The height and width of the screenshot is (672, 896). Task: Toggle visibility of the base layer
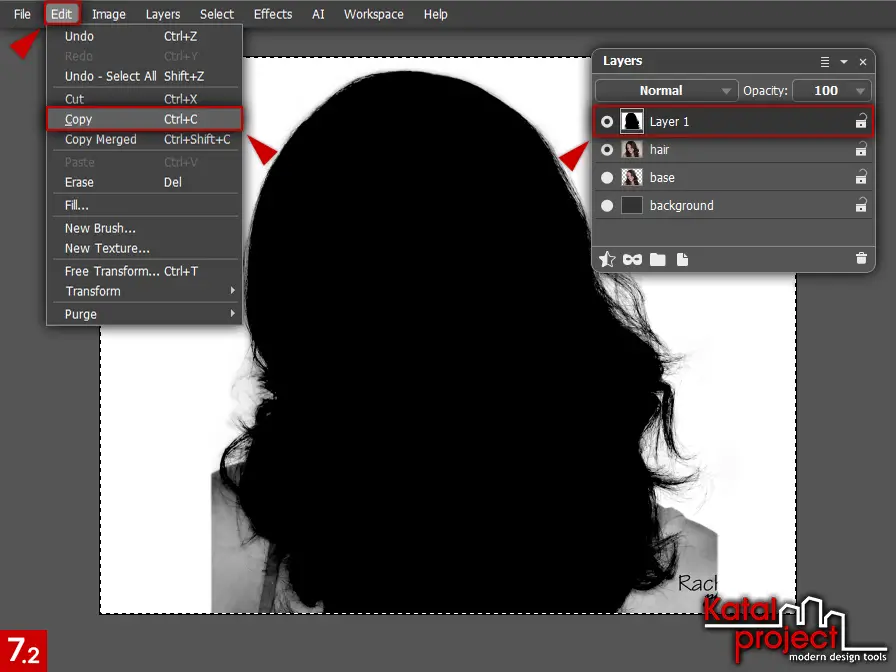(607, 177)
